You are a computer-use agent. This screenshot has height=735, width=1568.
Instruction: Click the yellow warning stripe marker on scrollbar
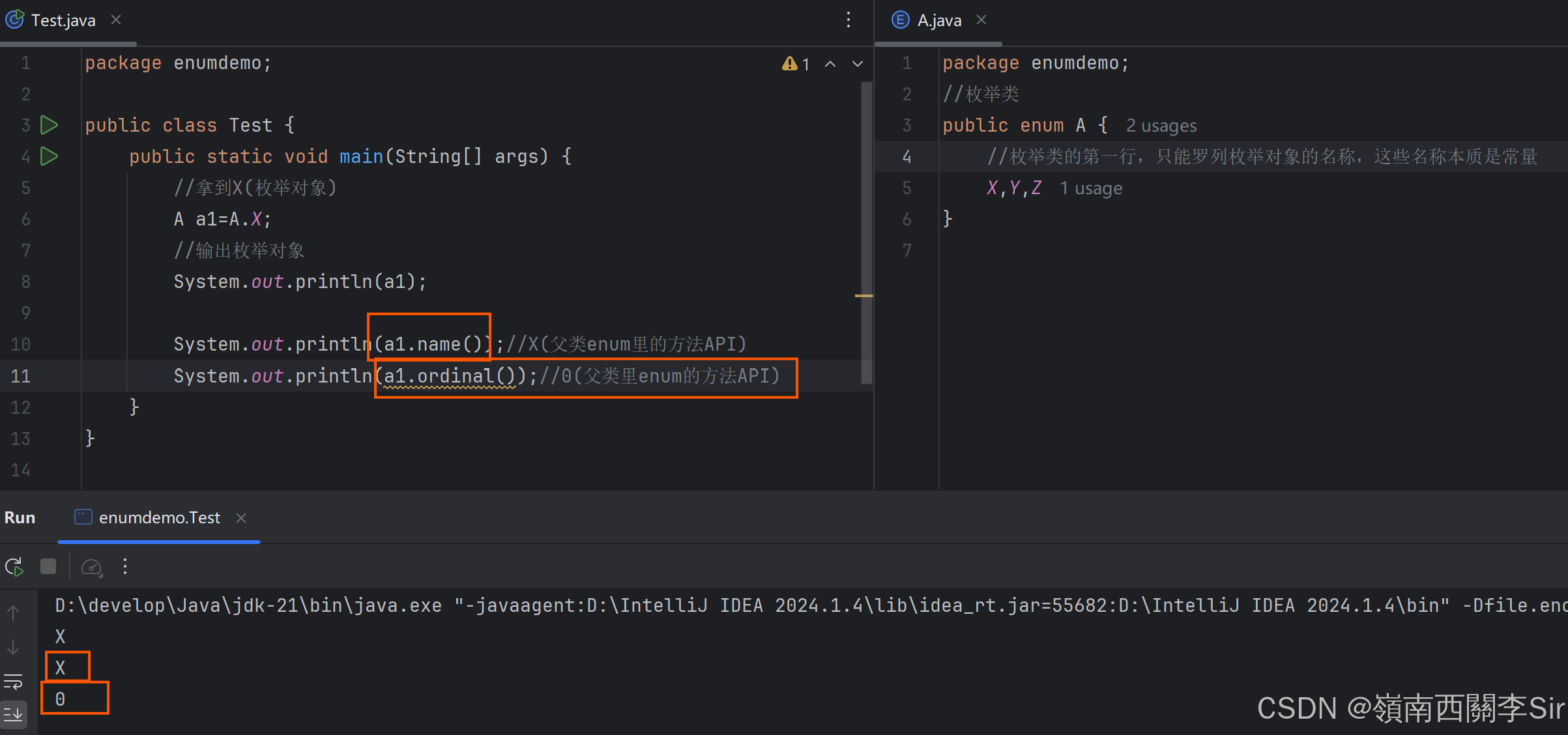click(x=864, y=296)
